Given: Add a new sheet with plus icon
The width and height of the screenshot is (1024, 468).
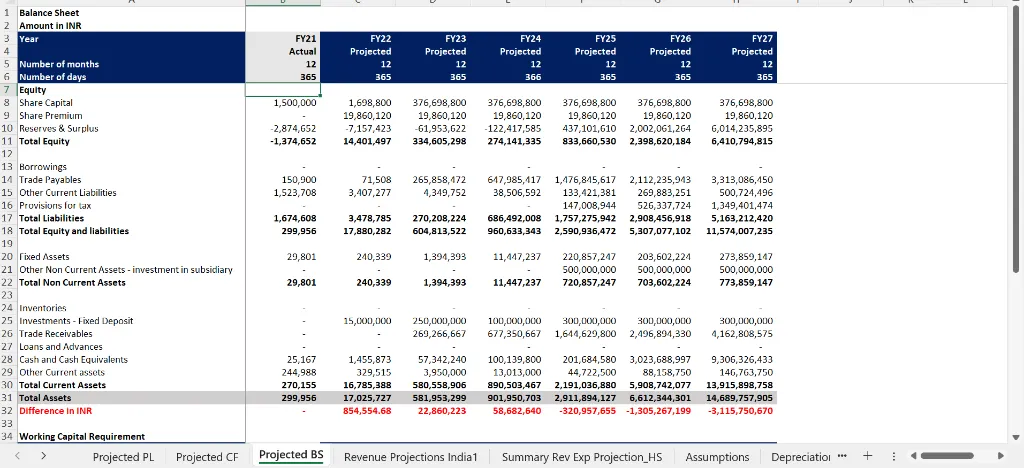Looking at the screenshot, I should 867,456.
